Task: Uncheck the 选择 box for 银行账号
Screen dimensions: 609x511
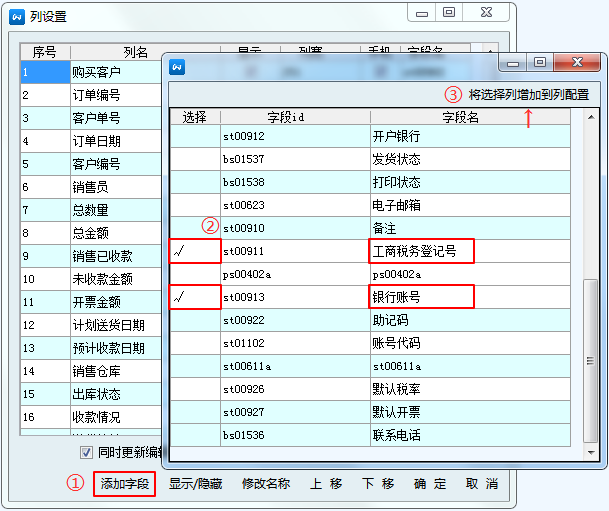Action: pyautogui.click(x=194, y=297)
